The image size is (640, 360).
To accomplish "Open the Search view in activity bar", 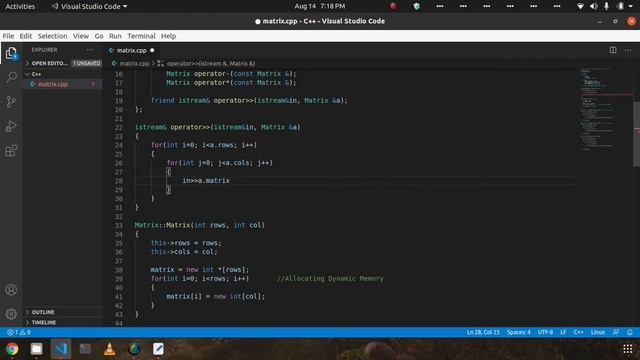I will 11,77.
